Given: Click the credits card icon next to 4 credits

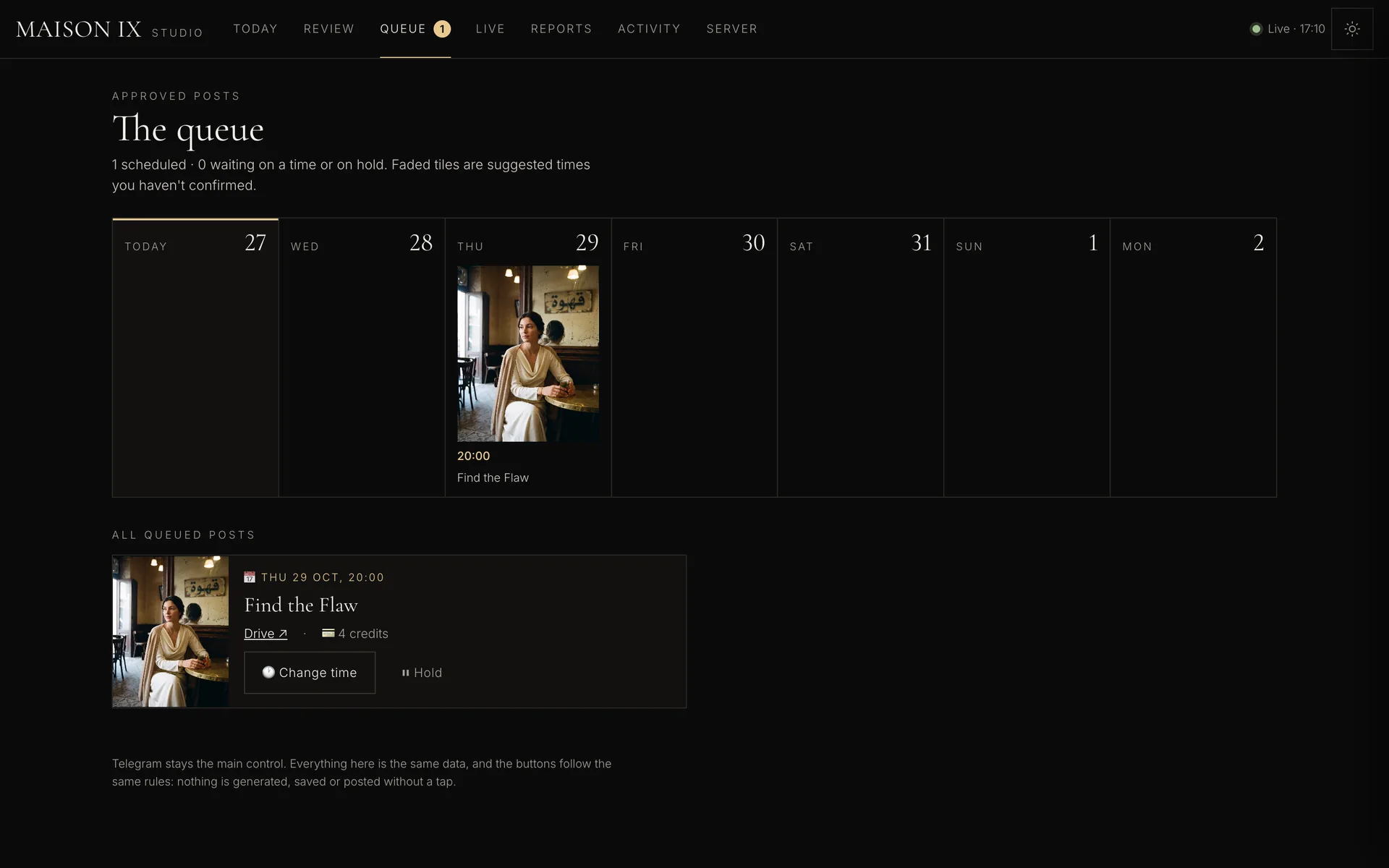Looking at the screenshot, I should click(328, 633).
